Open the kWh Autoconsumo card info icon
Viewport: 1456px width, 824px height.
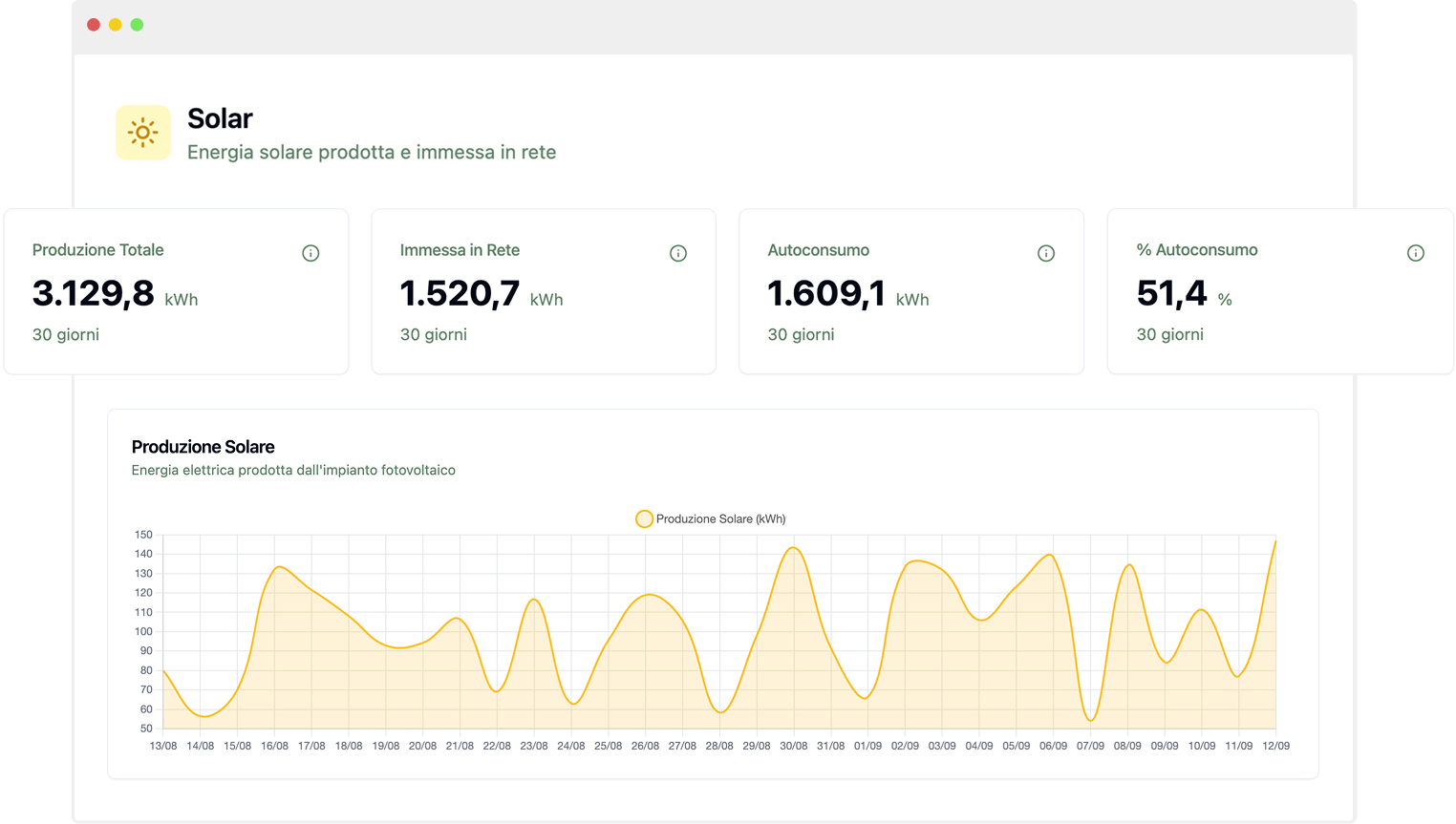click(x=1046, y=253)
